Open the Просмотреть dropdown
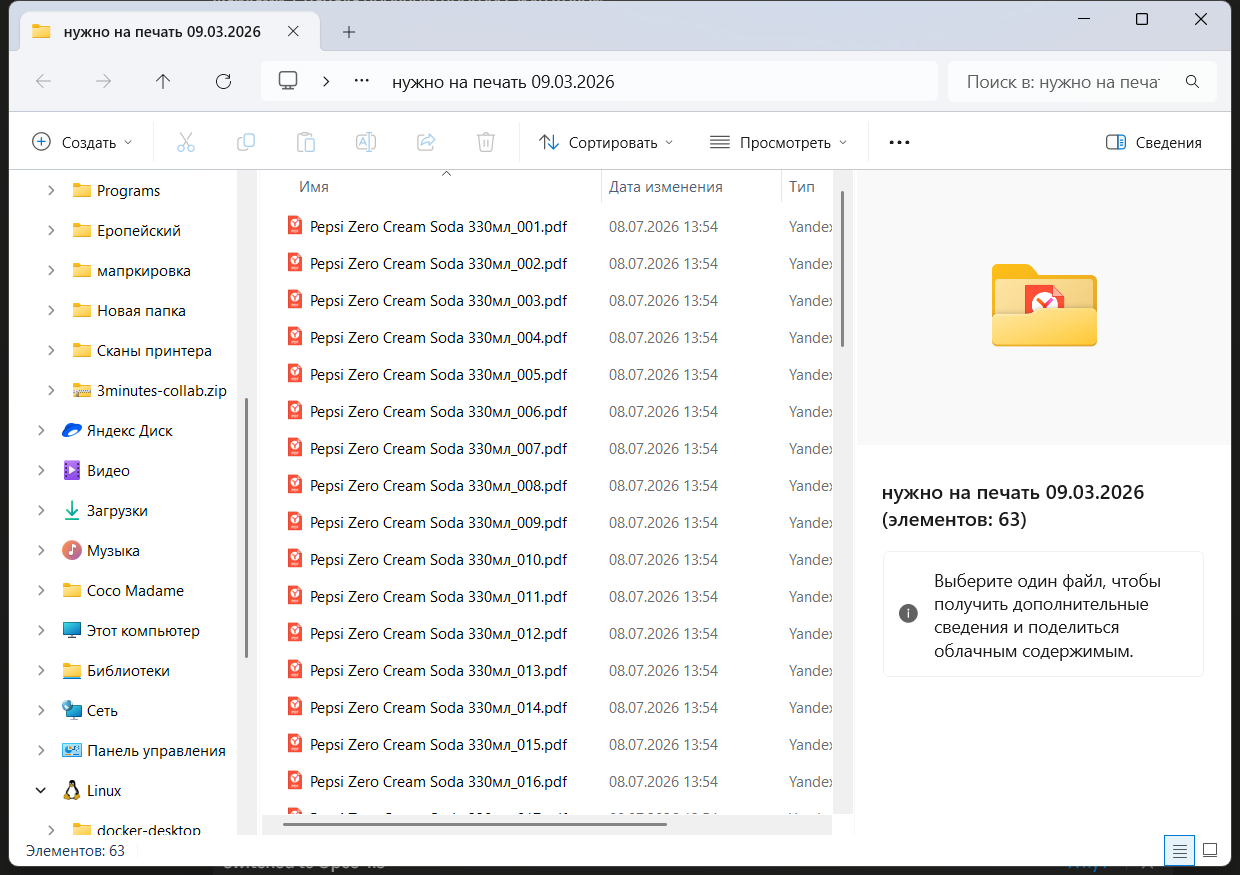Screen dimensions: 1240x875 click(x=778, y=142)
